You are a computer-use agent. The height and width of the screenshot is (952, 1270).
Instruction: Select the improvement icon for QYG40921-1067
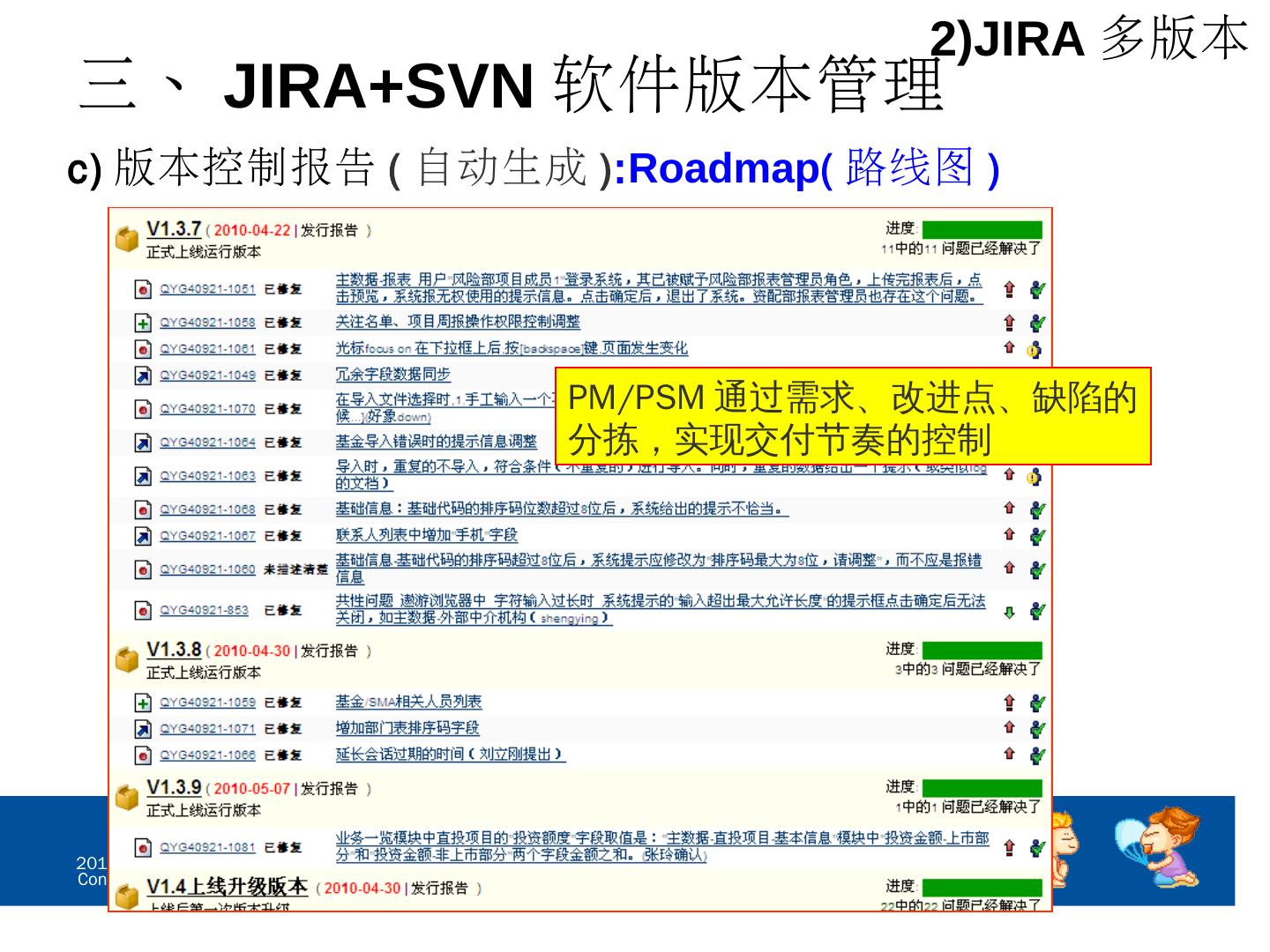click(143, 536)
